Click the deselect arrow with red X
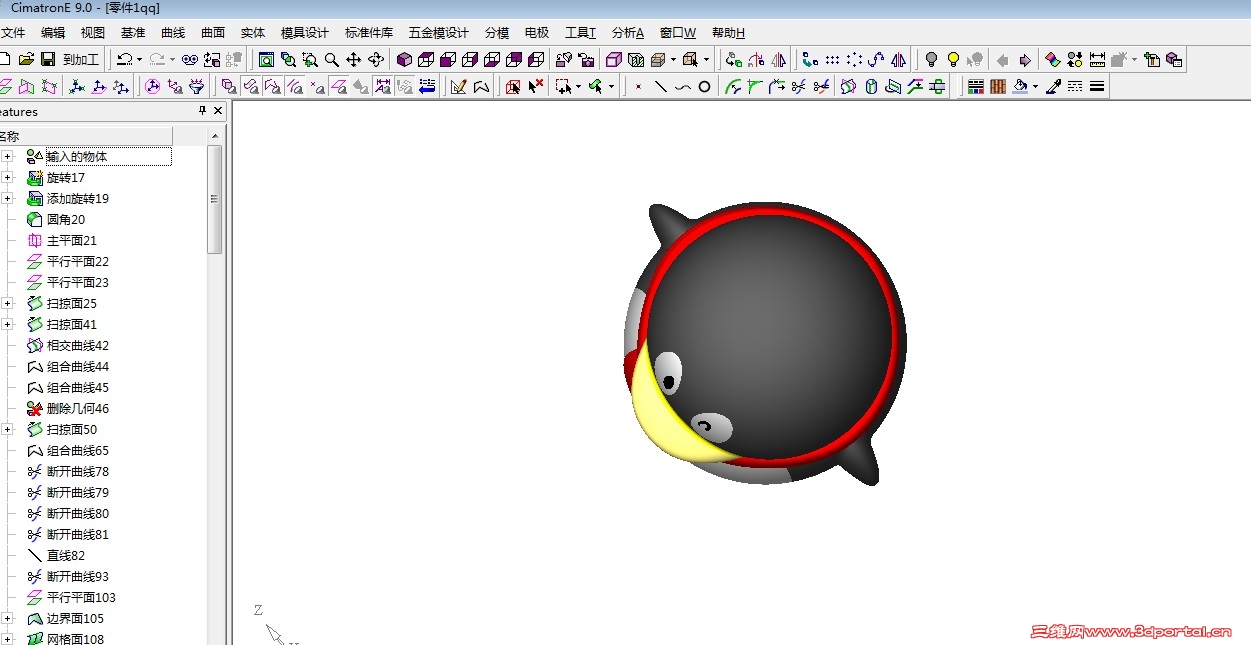This screenshot has height=645, width=1251. tap(536, 87)
